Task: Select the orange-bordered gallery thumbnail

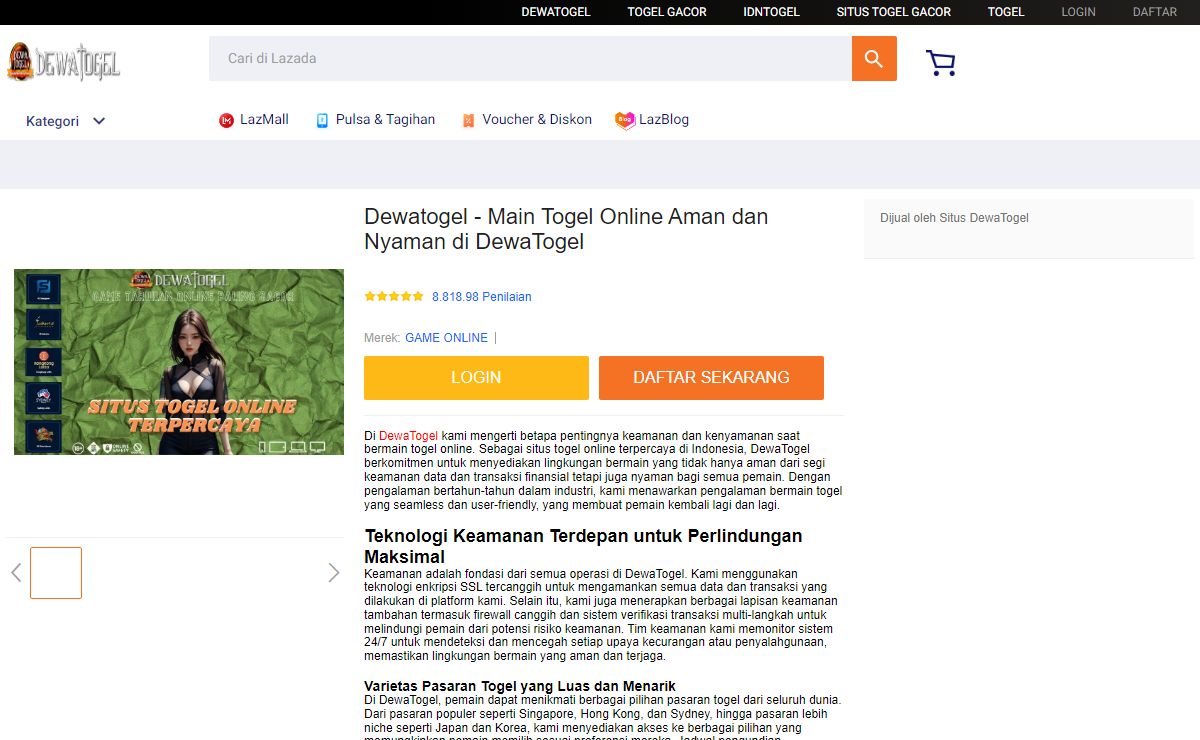Action: point(56,573)
